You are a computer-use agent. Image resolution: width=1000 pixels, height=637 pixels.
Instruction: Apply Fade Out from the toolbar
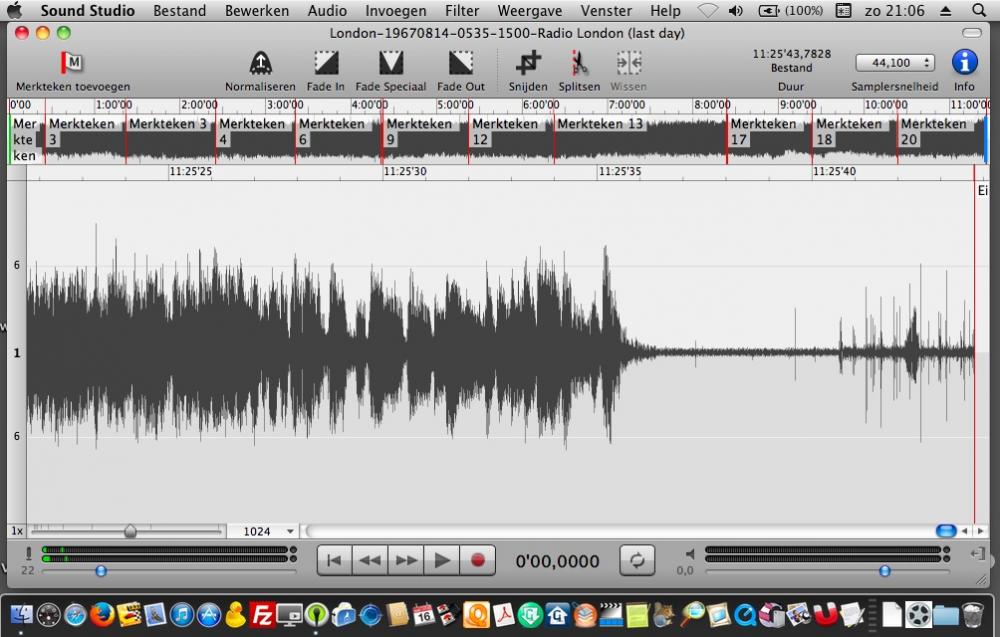(x=460, y=64)
